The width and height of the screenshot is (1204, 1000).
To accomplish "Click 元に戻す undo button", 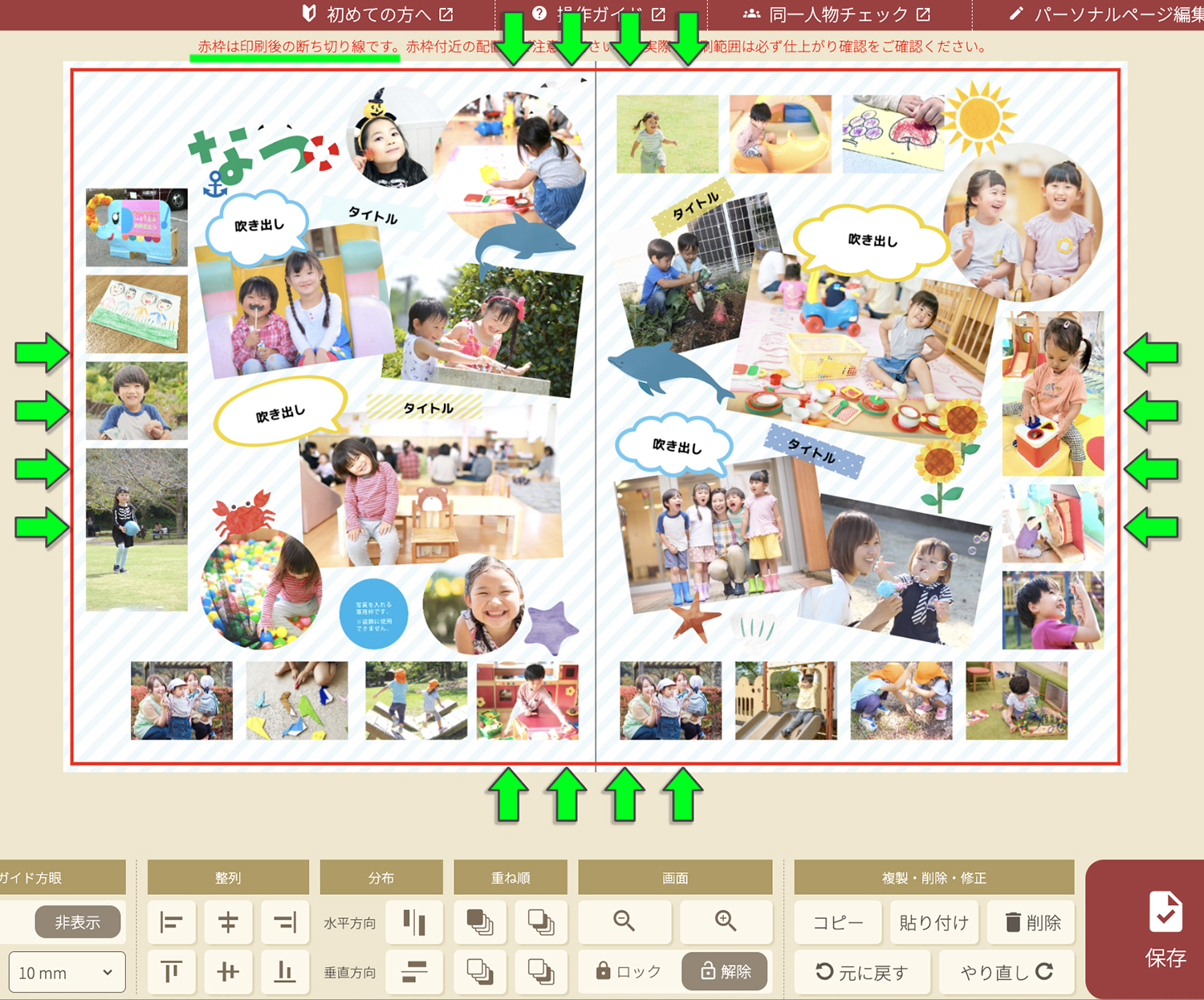I will coord(862,972).
